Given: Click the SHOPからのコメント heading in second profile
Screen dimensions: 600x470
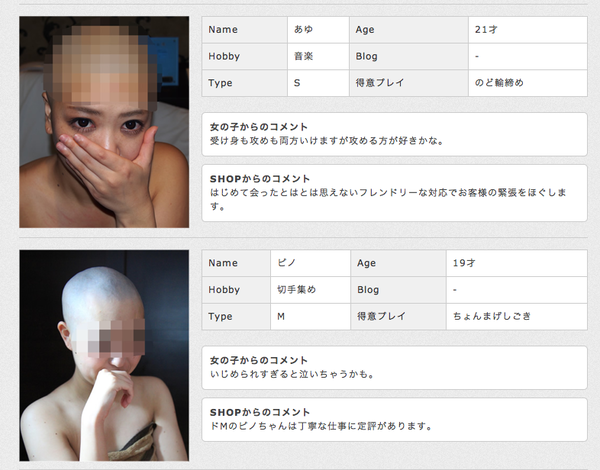Looking at the screenshot, I should tap(258, 411).
